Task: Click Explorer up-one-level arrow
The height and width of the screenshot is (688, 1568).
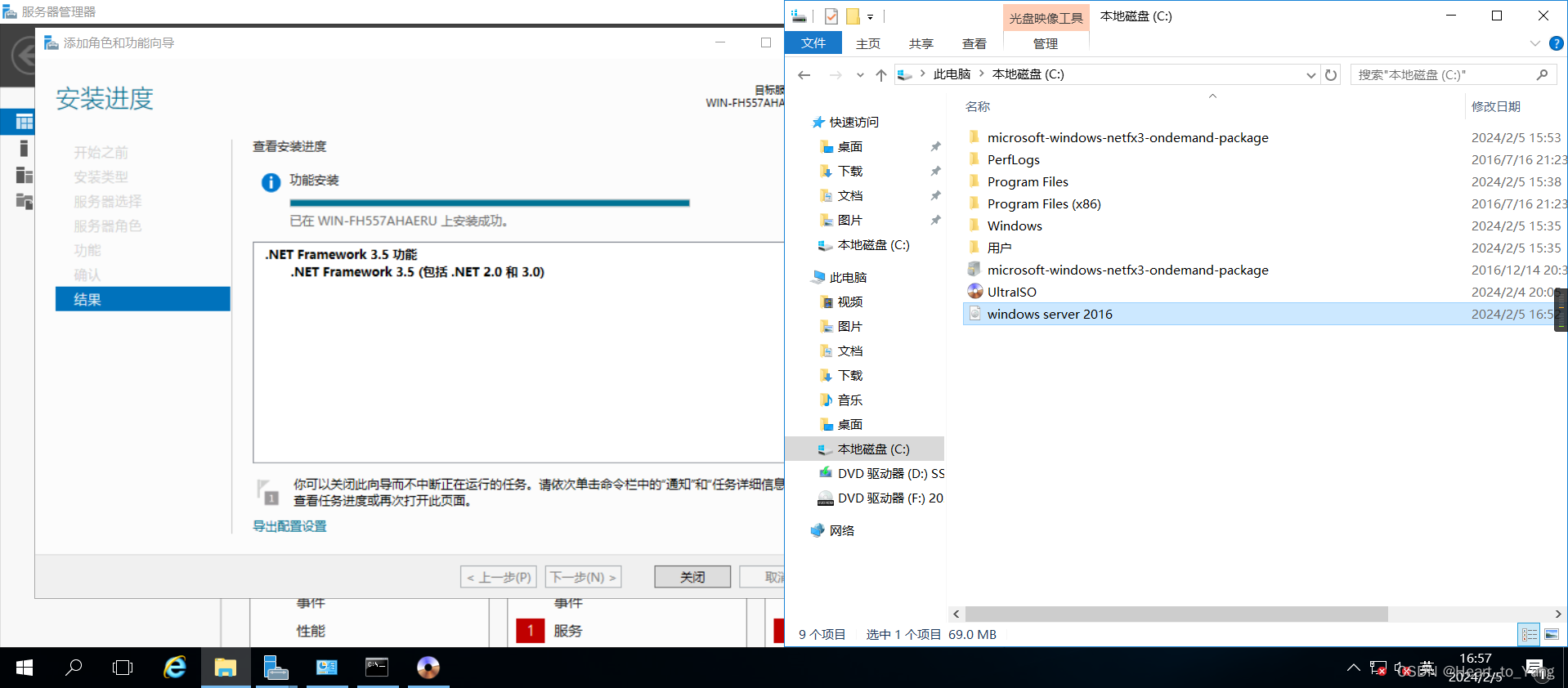Action: pos(880,74)
